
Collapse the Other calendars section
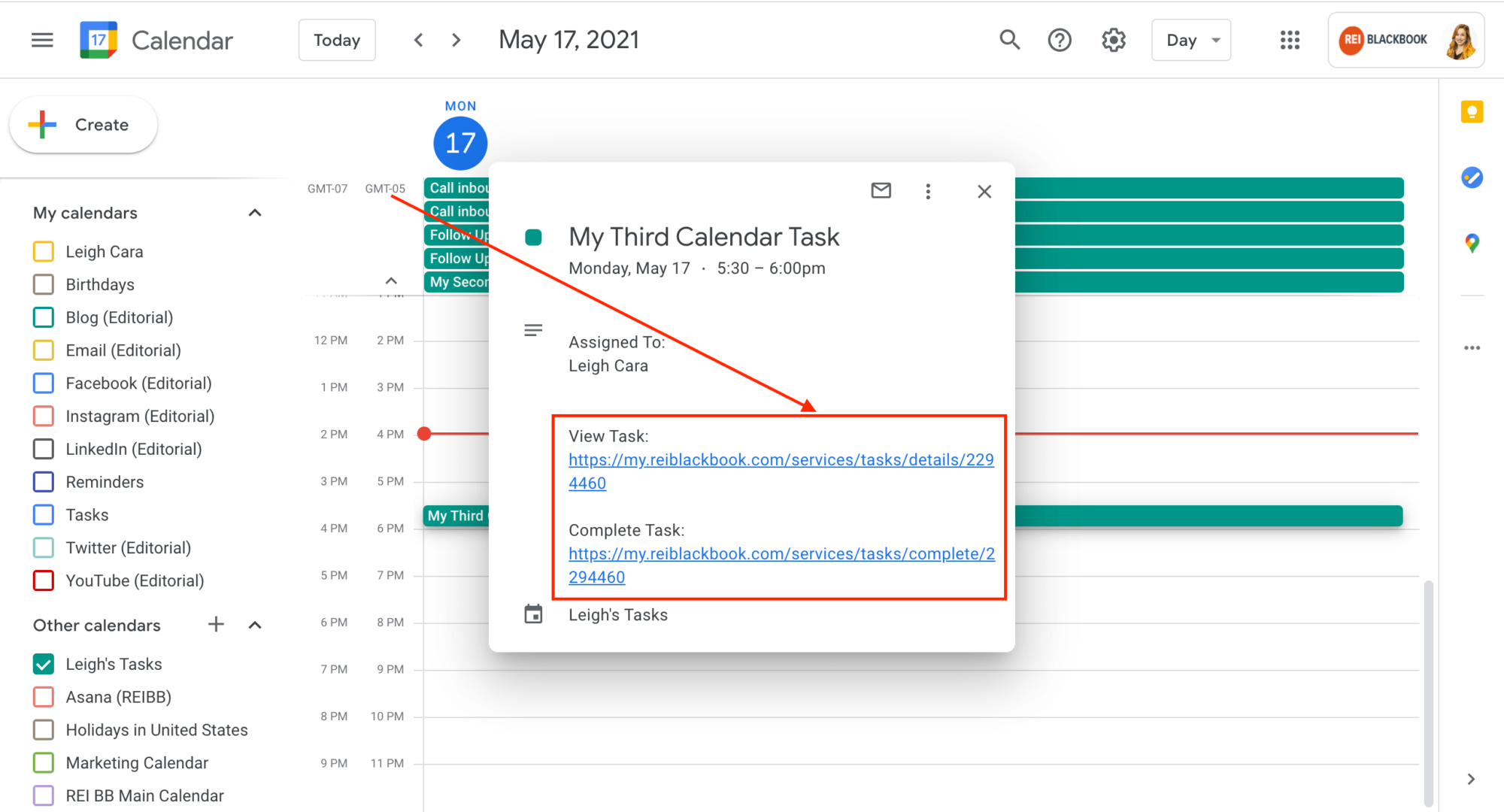click(255, 625)
